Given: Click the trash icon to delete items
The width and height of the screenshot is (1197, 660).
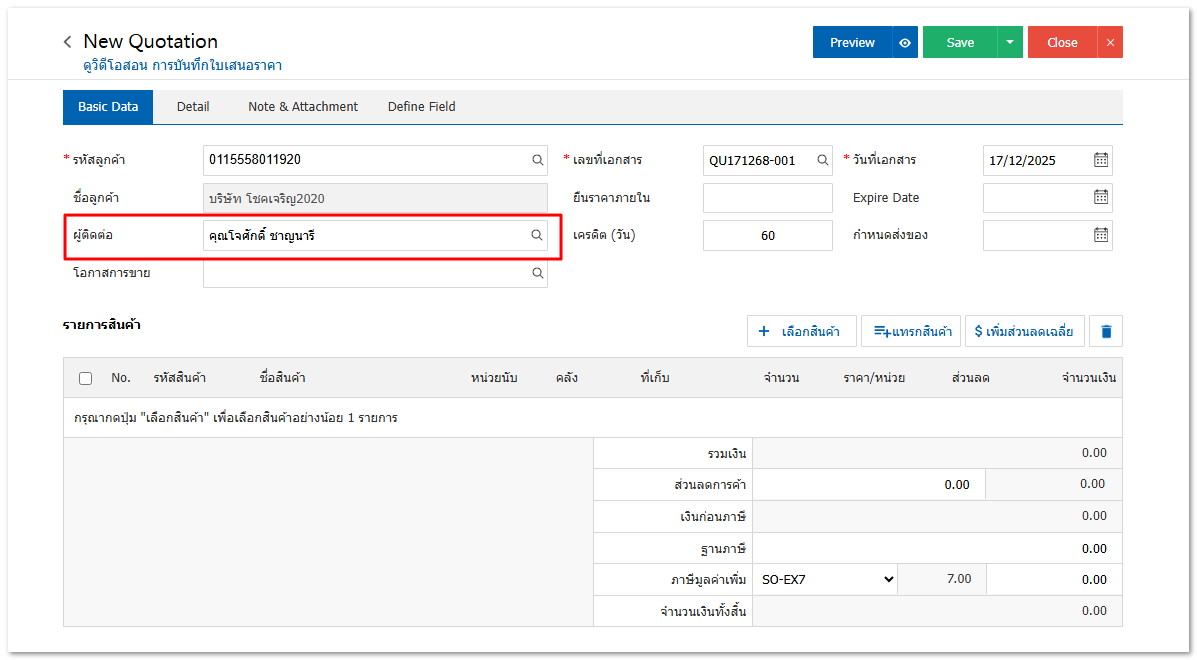Looking at the screenshot, I should point(1106,331).
